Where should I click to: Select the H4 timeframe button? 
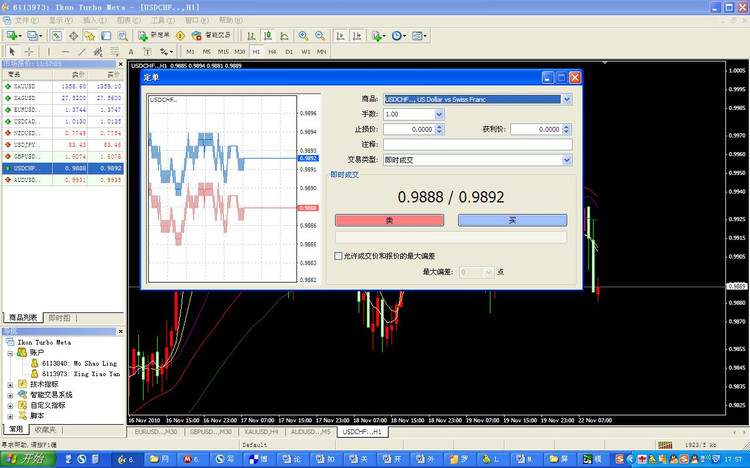(272, 50)
